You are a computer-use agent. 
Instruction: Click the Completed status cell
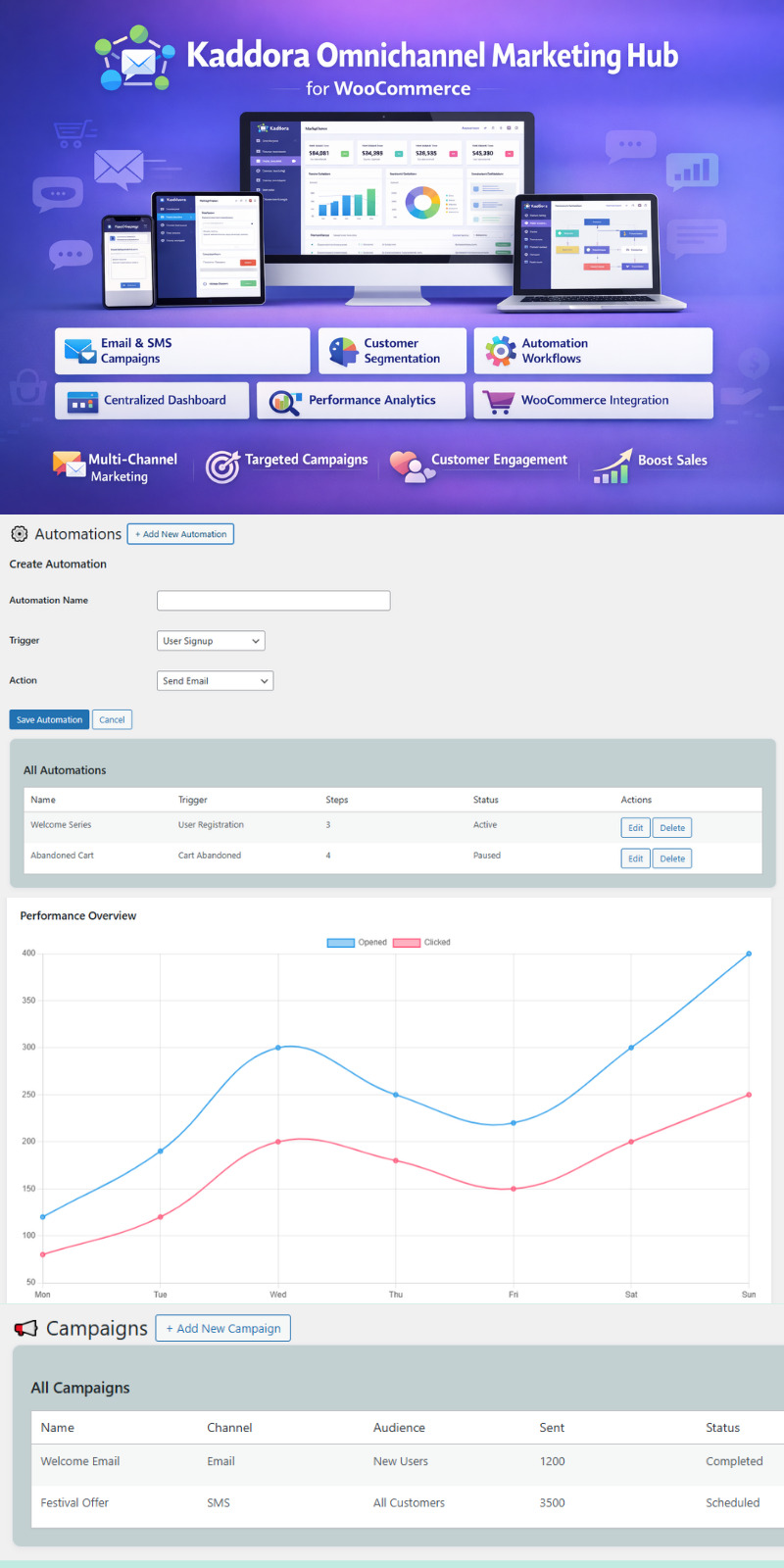point(734,1461)
